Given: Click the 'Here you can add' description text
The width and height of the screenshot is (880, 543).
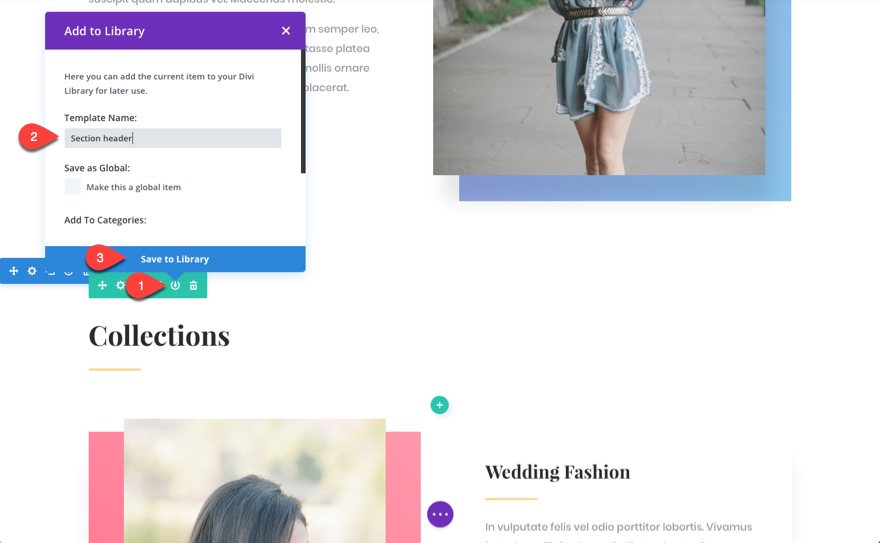Looking at the screenshot, I should [x=159, y=84].
